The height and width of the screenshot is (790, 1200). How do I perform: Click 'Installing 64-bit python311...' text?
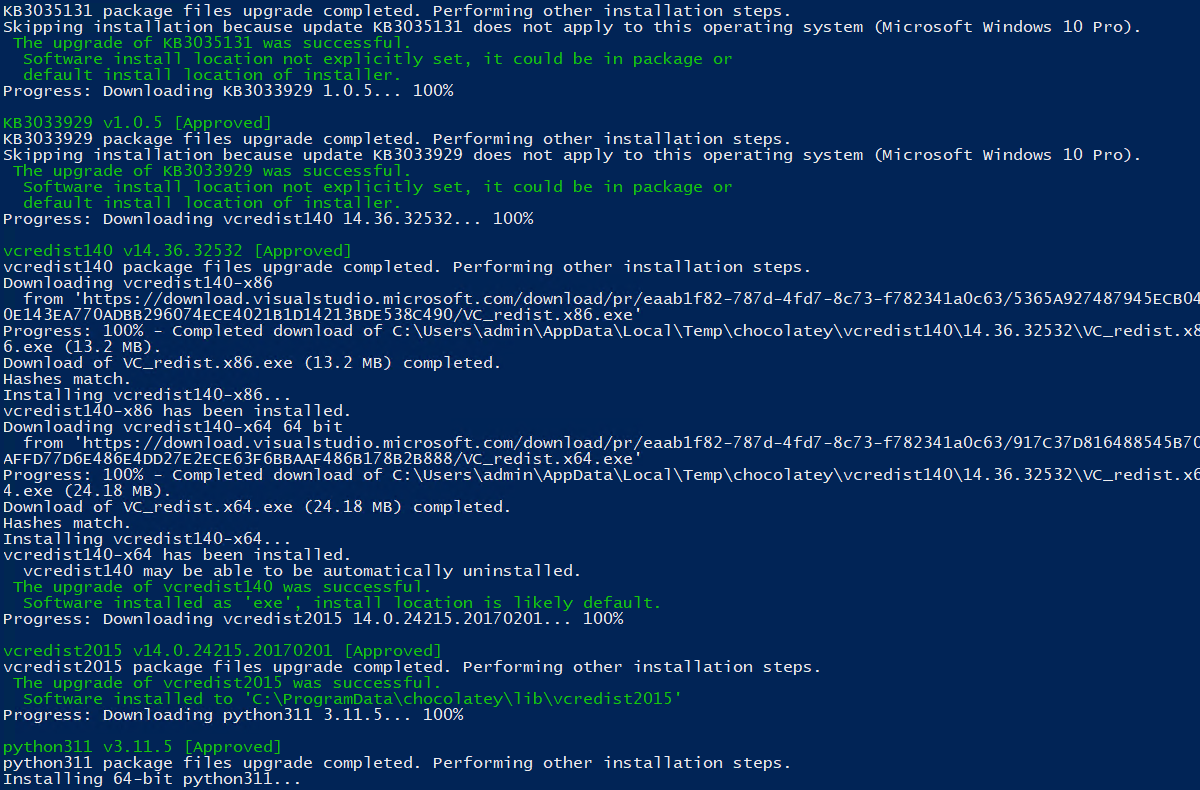[x=152, y=779]
